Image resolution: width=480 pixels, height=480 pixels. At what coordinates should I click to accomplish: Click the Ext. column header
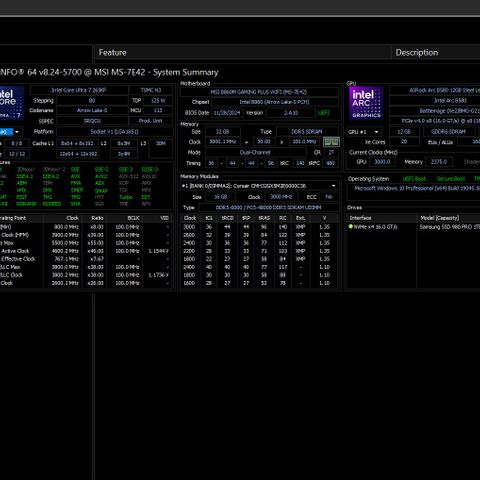pos(301,218)
